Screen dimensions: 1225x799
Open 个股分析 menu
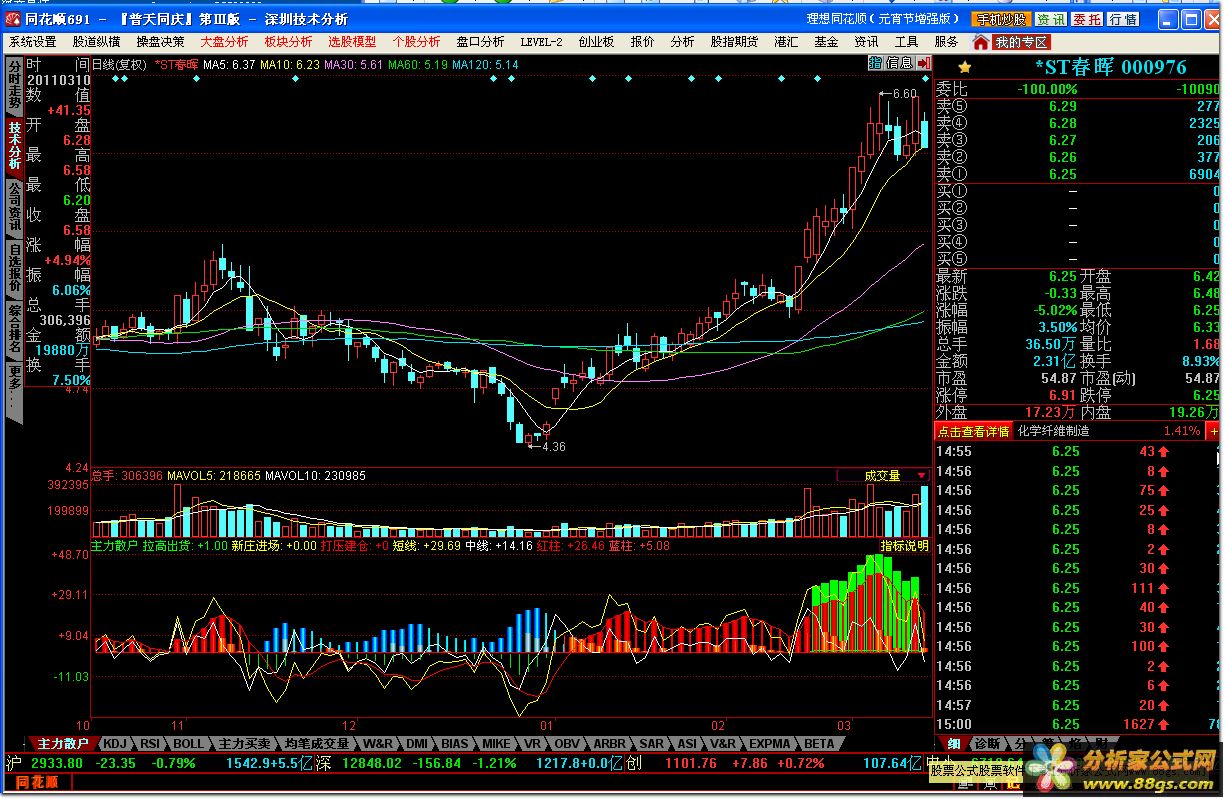[416, 42]
